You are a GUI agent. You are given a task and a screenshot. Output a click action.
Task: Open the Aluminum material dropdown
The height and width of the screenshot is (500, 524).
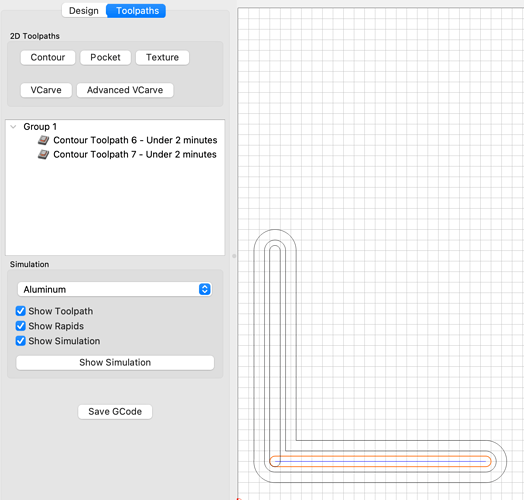[x=115, y=289]
